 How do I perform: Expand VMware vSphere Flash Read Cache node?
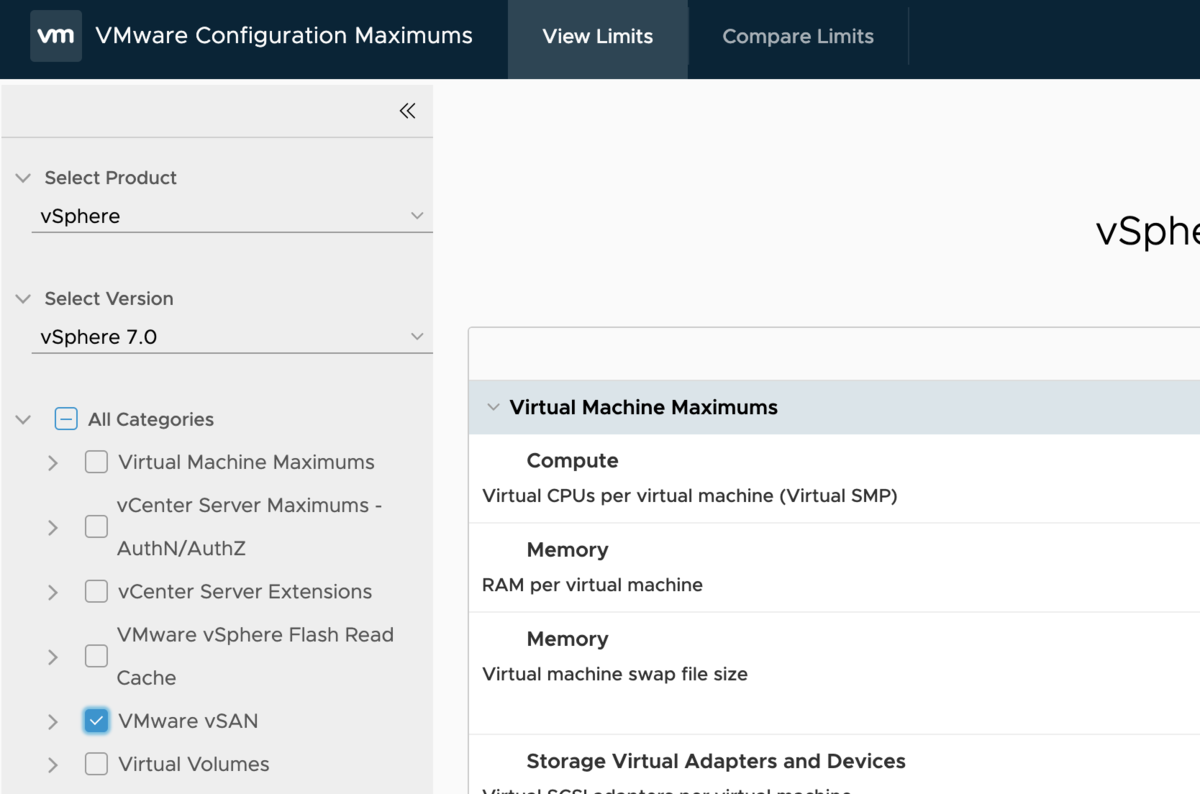click(x=53, y=658)
